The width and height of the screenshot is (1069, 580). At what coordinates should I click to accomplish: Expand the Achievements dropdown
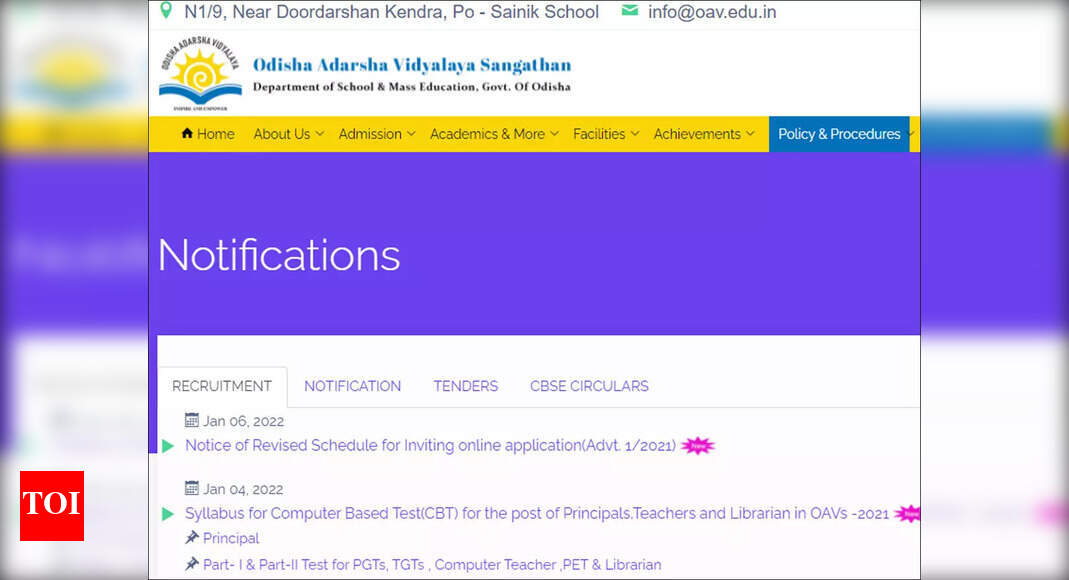click(704, 134)
